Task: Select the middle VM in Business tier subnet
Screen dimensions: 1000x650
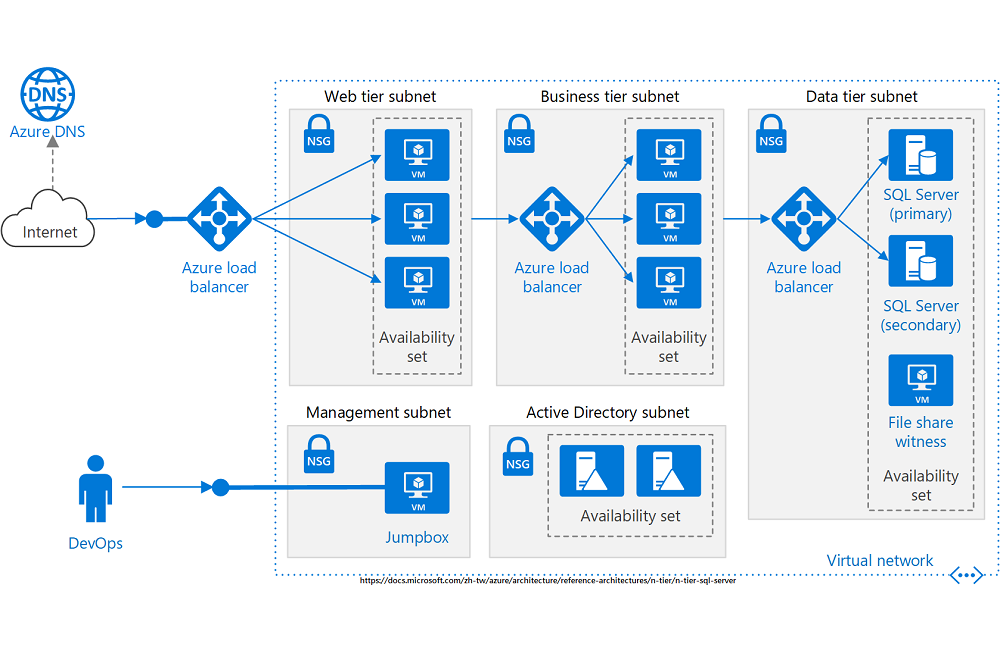Action: (x=669, y=219)
